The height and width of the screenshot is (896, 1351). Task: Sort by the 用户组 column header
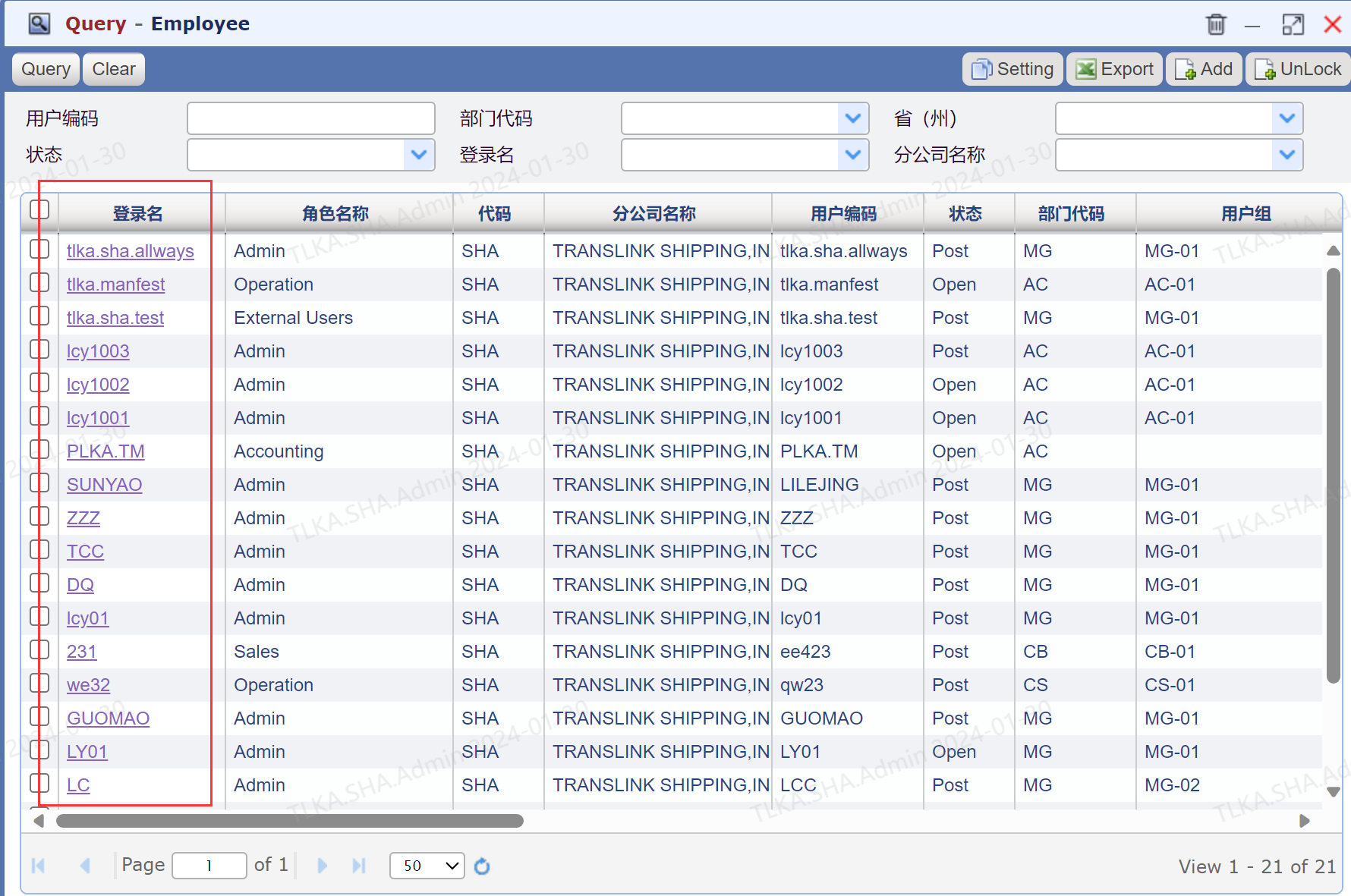tap(1246, 214)
